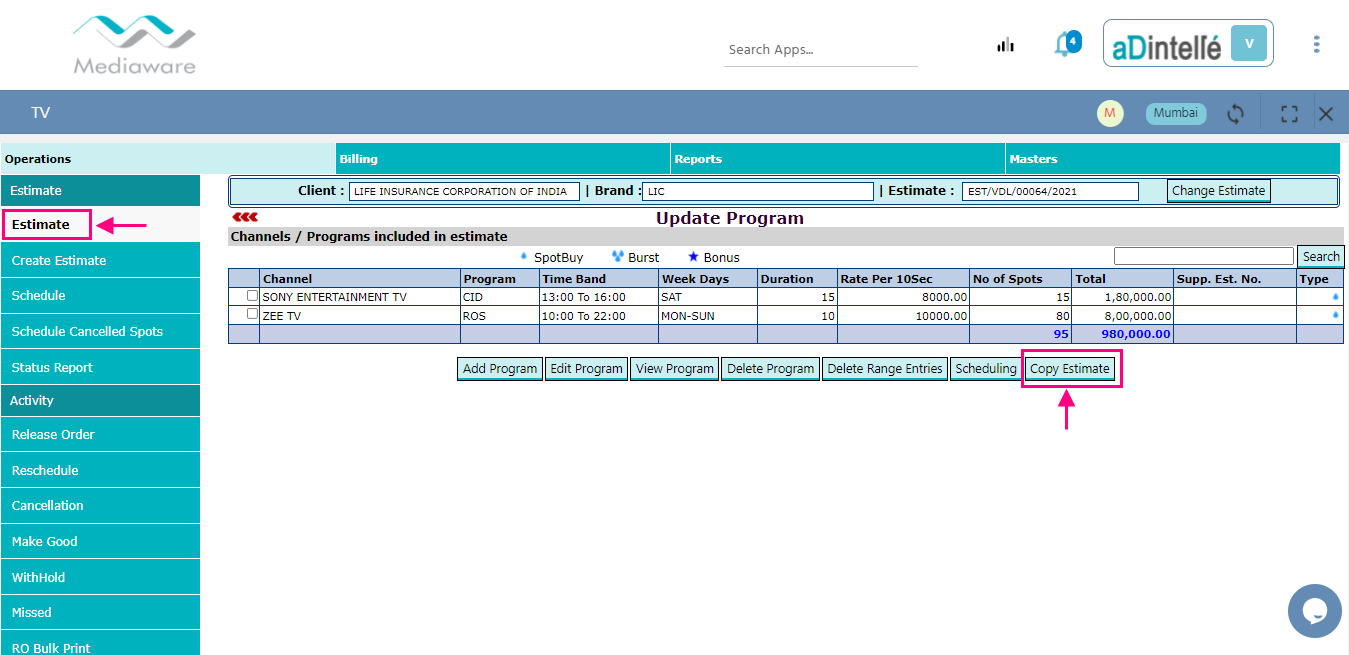Open the Operations tab
Viewport: 1349px width, 655px height.
168,159
